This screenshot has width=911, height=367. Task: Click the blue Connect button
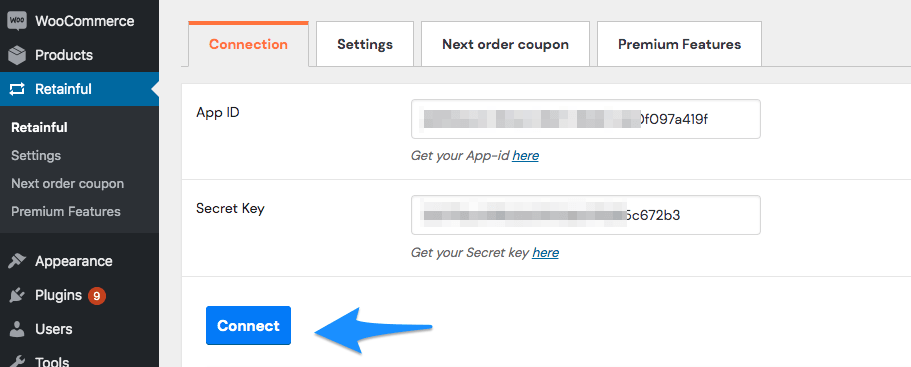(248, 326)
